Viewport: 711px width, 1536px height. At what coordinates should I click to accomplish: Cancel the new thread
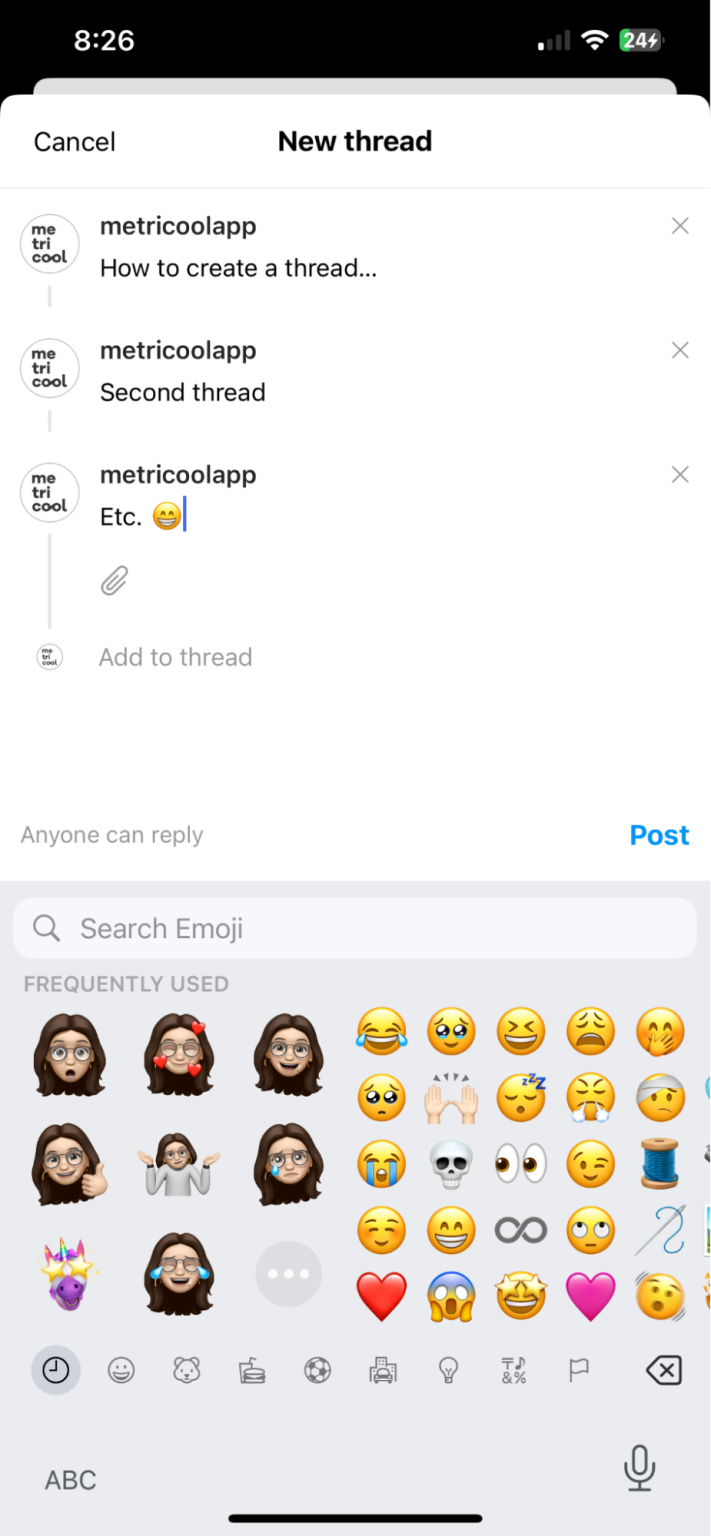click(74, 142)
